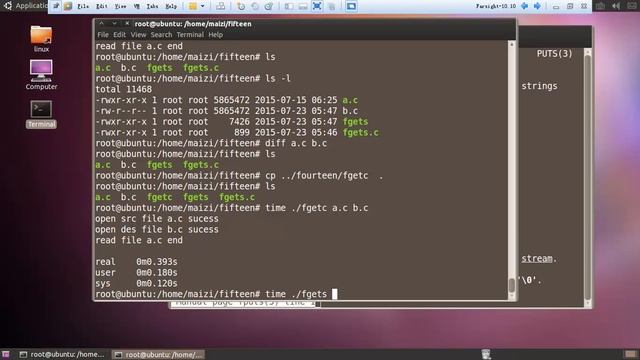The image size is (640, 360).
Task: Open the terminal File menu
Action: pyautogui.click(x=103, y=35)
